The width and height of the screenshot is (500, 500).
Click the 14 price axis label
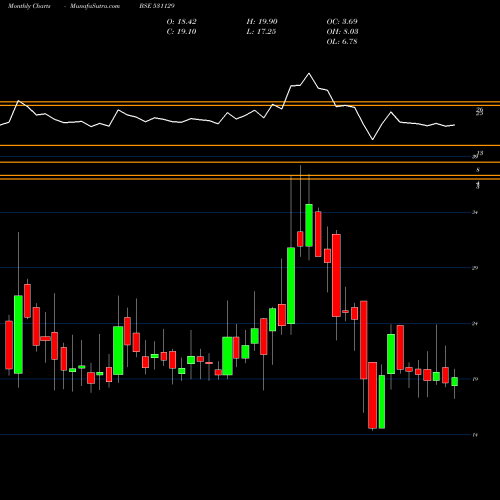(x=475, y=435)
